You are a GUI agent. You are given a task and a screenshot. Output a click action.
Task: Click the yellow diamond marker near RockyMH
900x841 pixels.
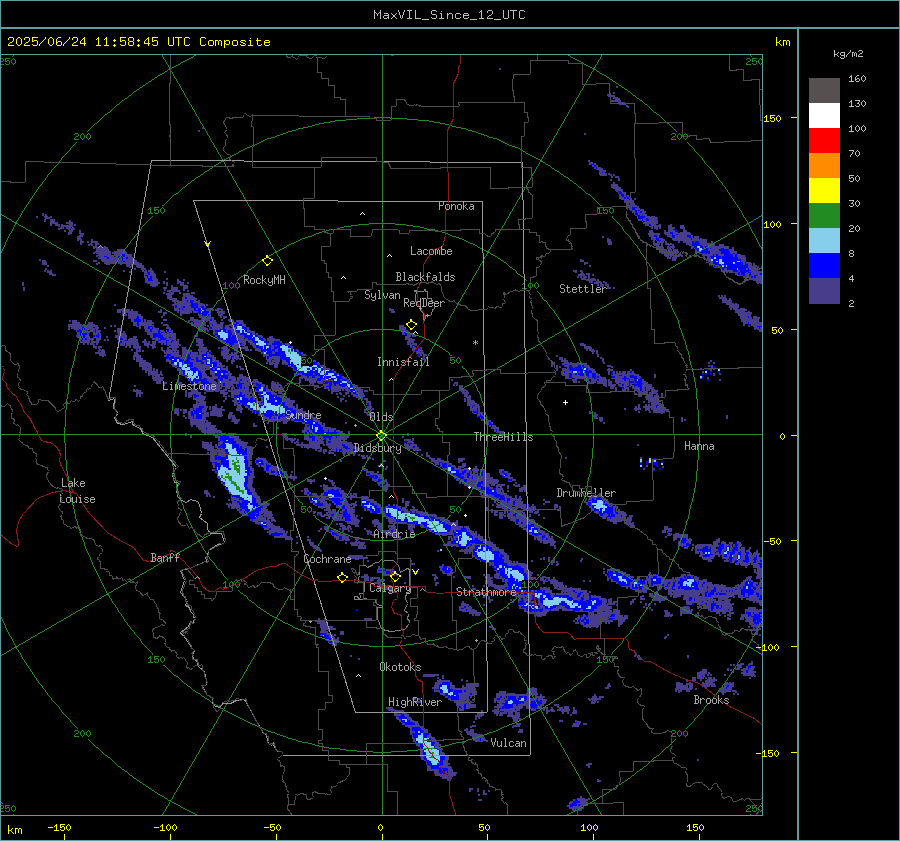[267, 261]
